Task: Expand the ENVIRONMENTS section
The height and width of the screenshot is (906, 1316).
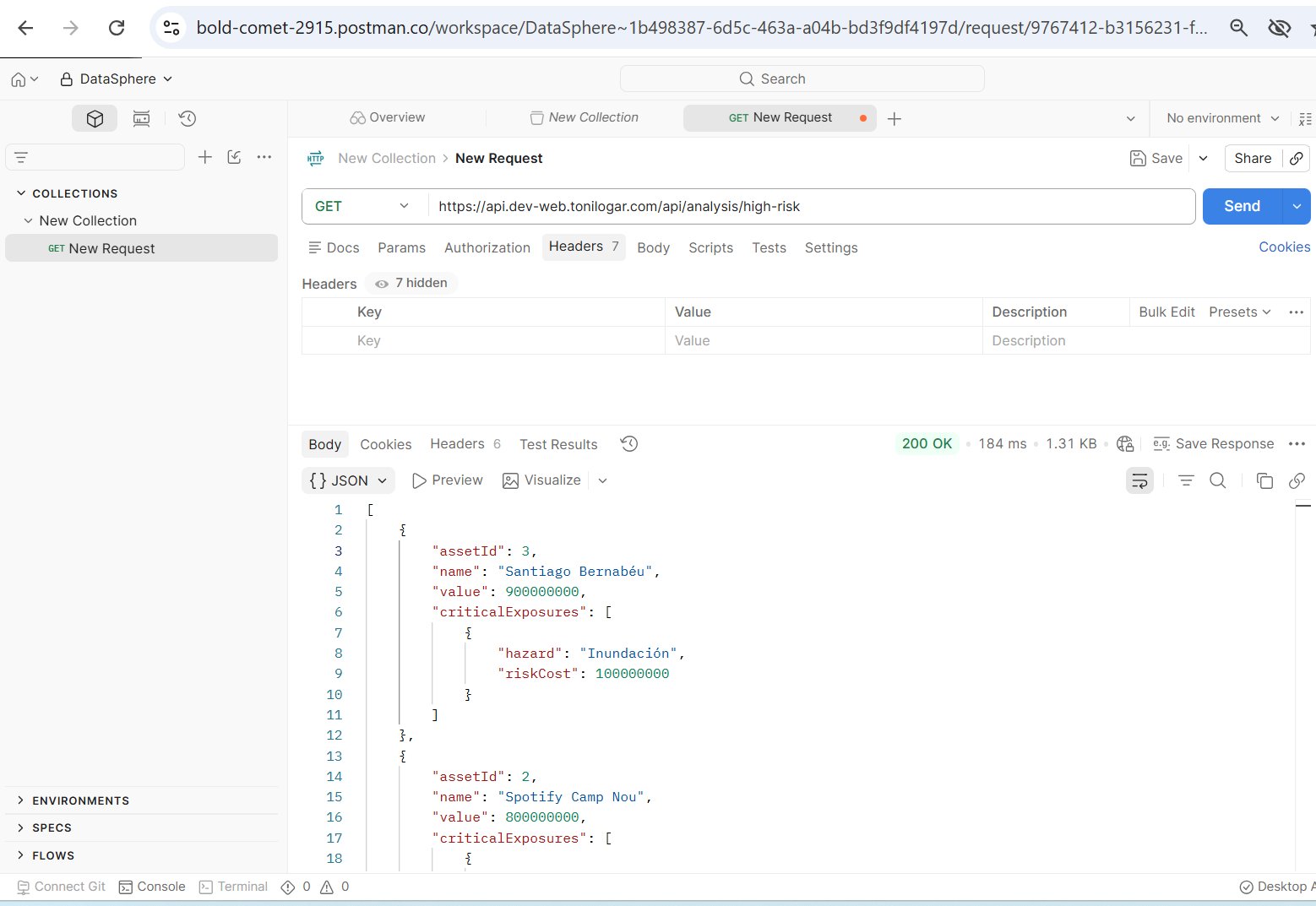Action: coord(21,800)
